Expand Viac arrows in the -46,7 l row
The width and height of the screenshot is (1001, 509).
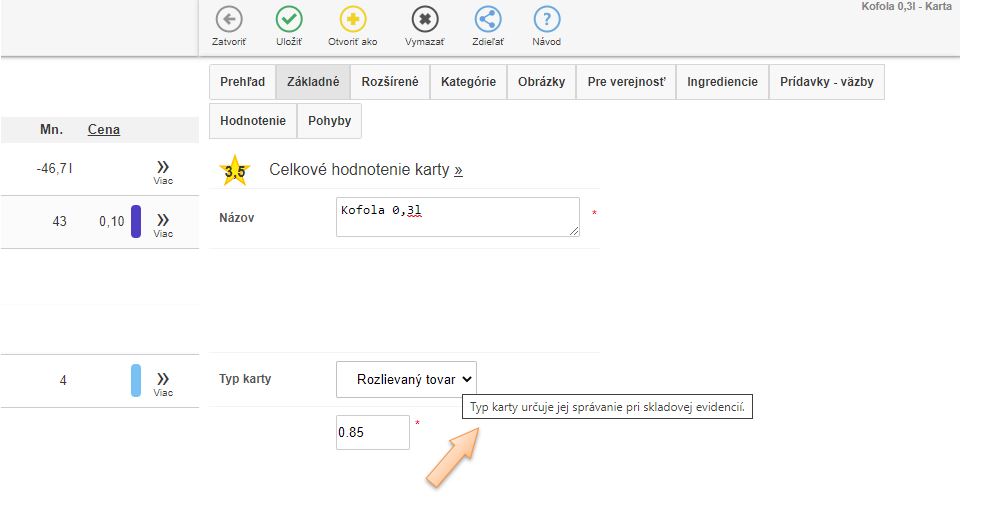(163, 168)
